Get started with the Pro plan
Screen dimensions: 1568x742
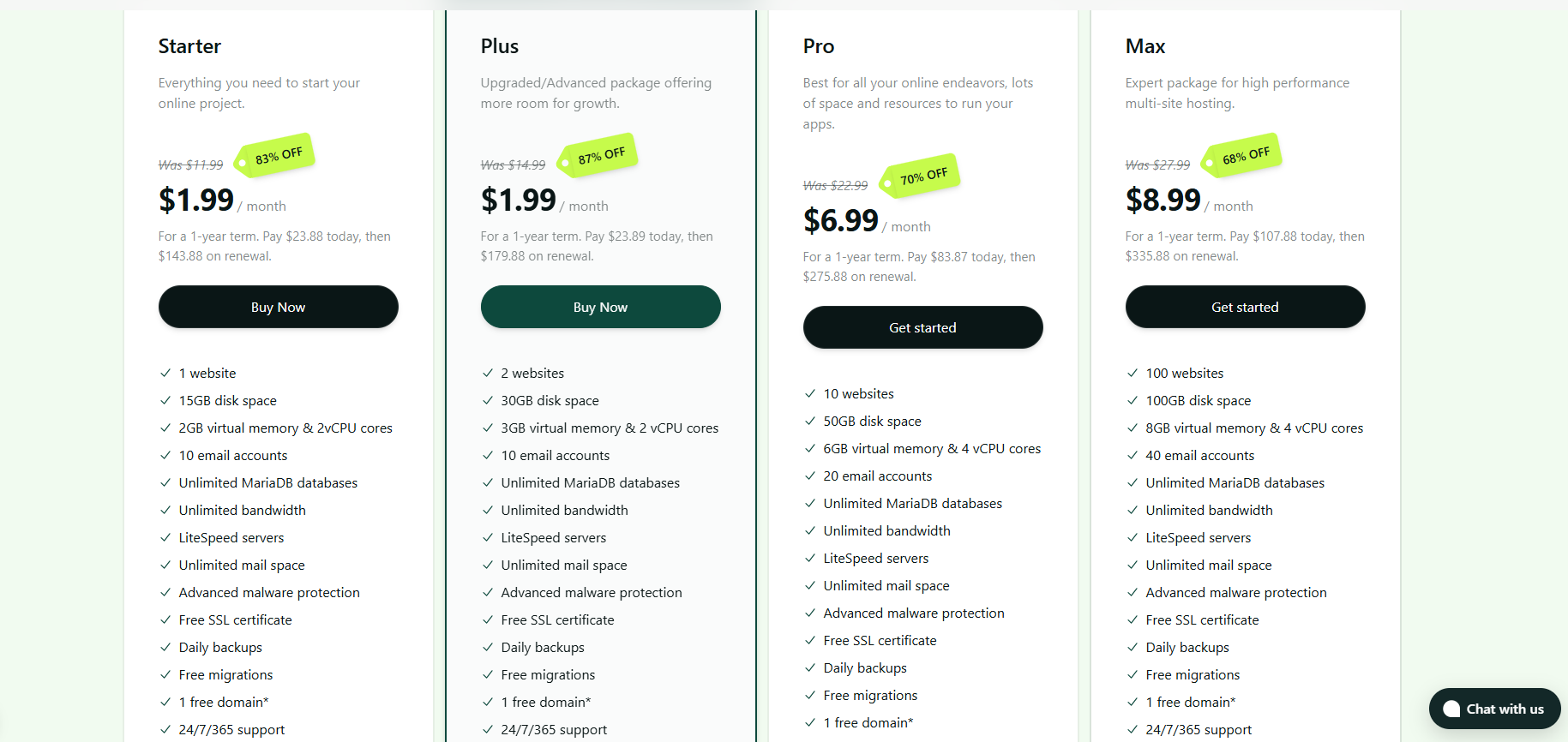pos(922,327)
